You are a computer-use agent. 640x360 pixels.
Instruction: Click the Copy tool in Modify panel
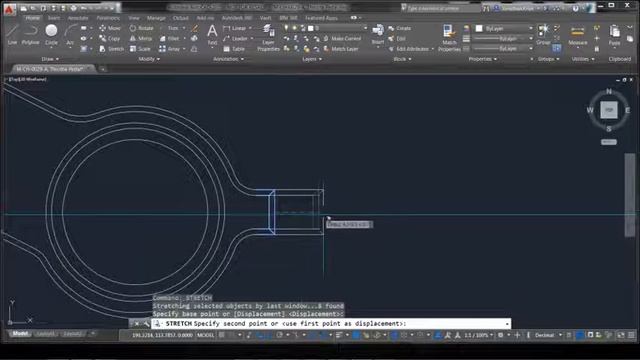[x=110, y=38]
